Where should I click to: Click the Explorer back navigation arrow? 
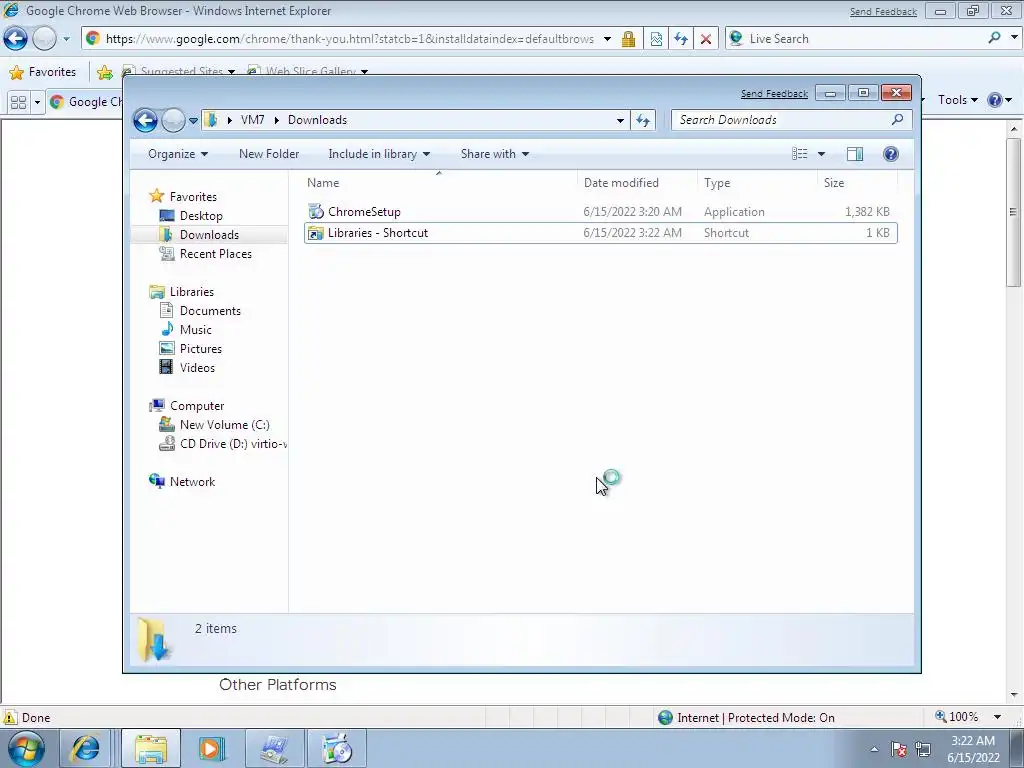[145, 120]
